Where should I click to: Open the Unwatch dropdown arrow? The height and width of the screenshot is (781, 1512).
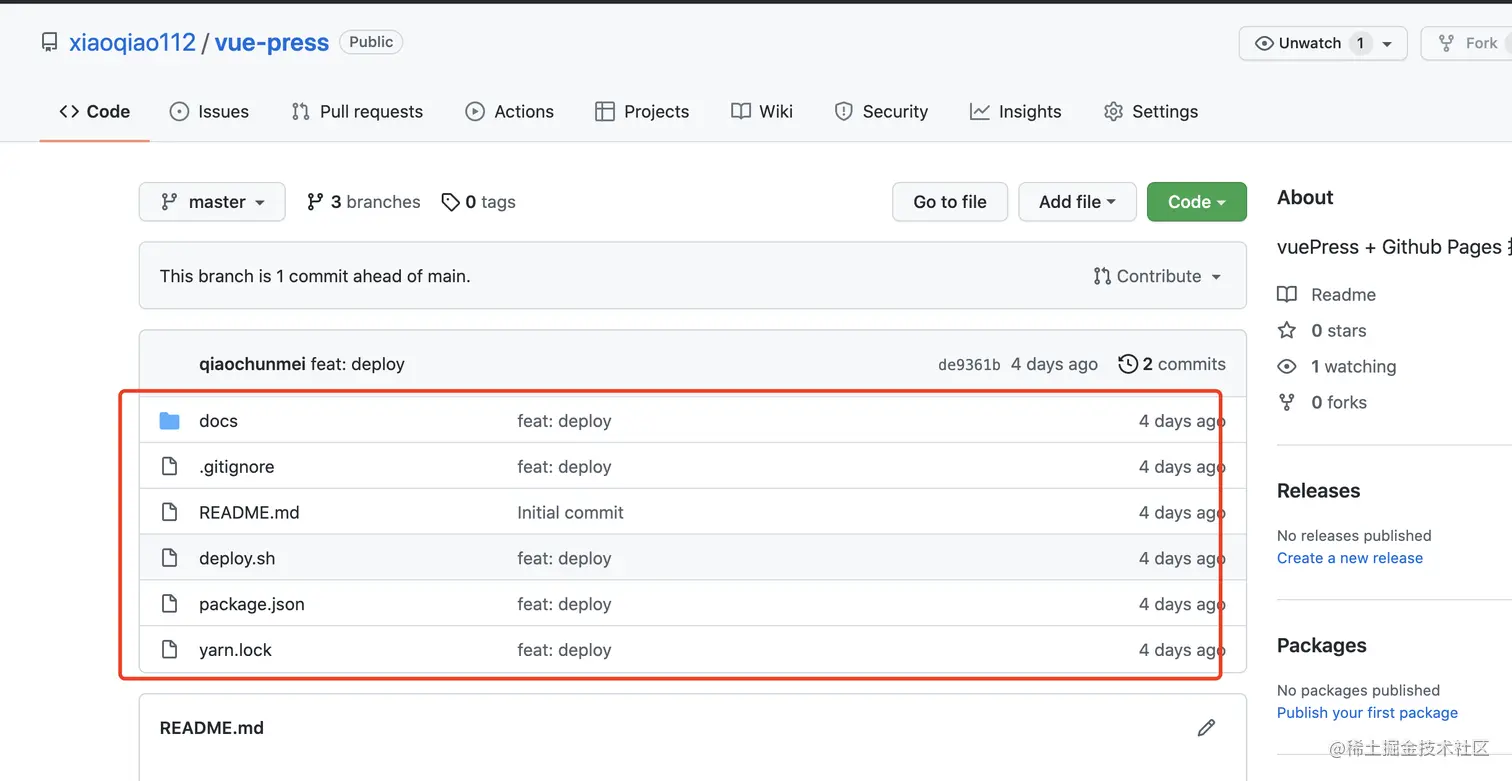(1387, 44)
